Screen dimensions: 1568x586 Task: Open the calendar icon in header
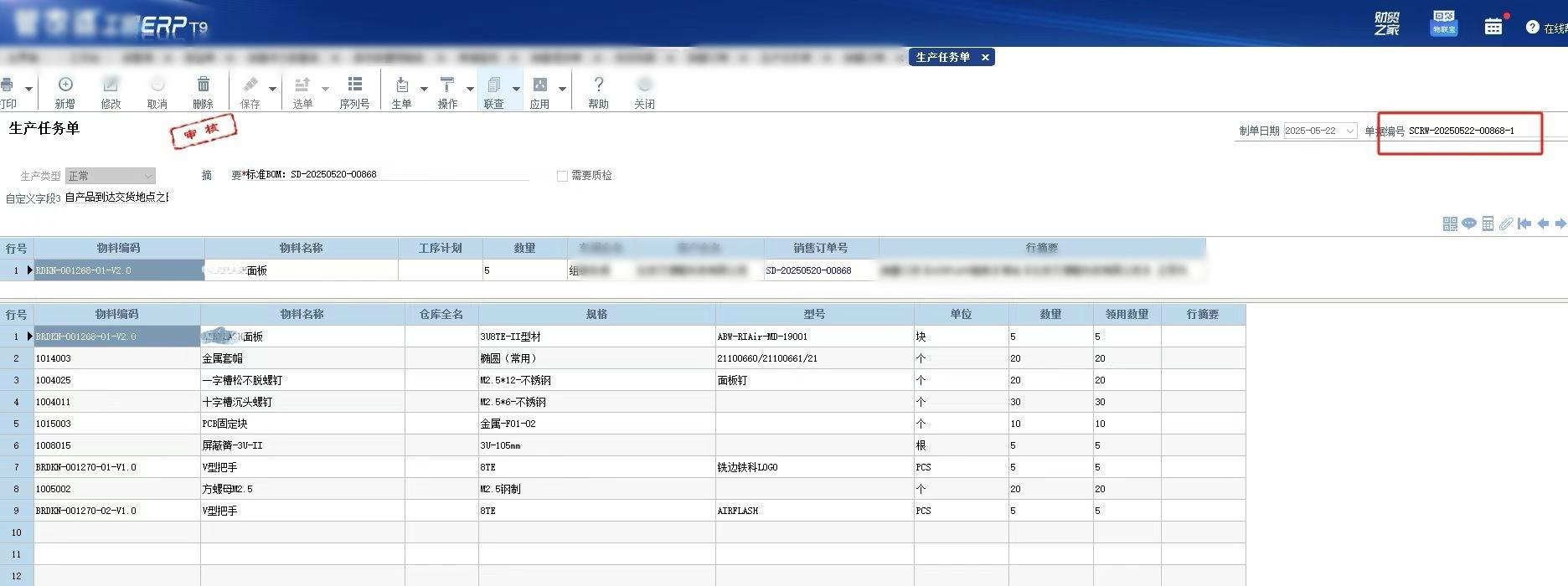1493,26
